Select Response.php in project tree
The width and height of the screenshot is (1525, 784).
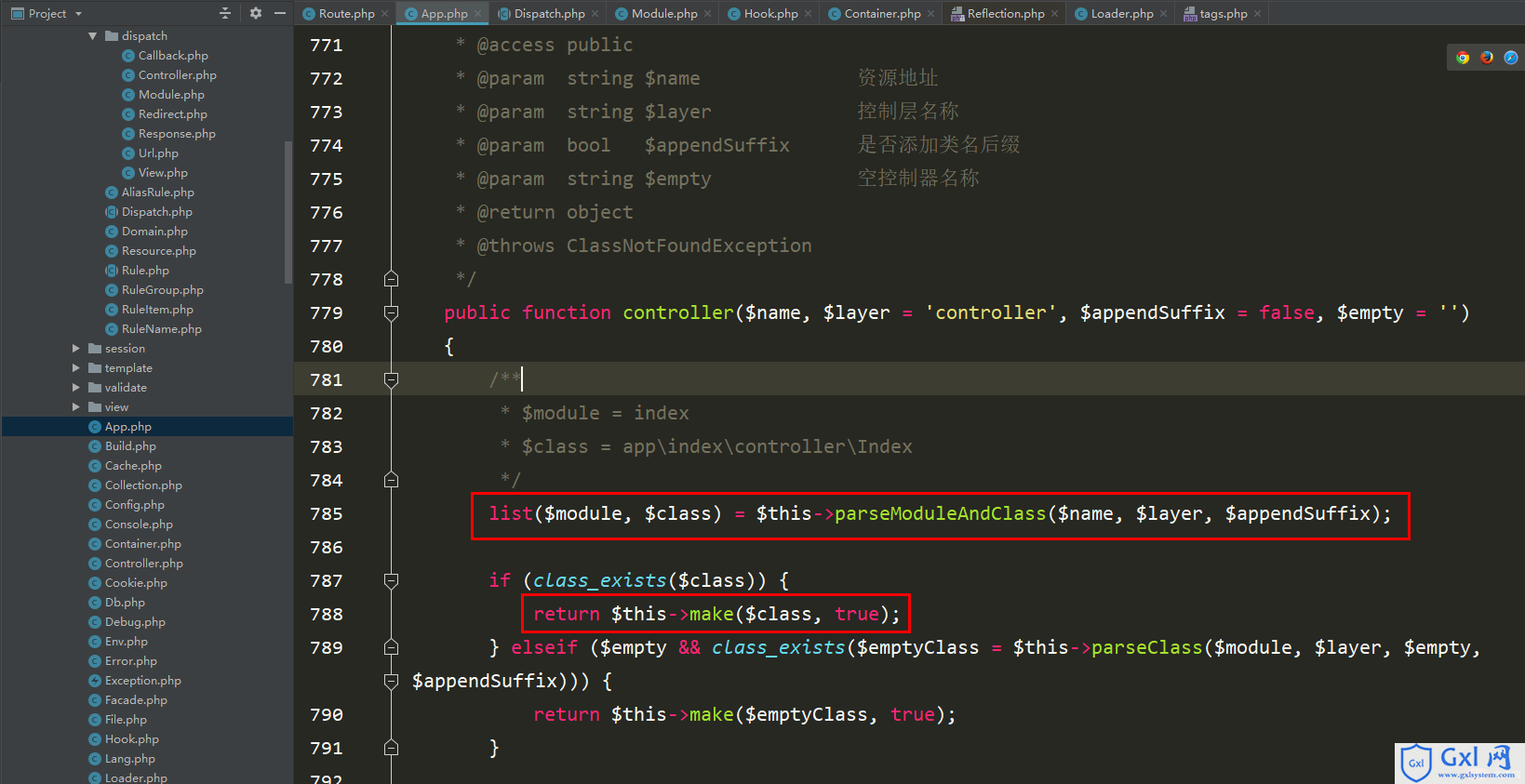pos(177,134)
